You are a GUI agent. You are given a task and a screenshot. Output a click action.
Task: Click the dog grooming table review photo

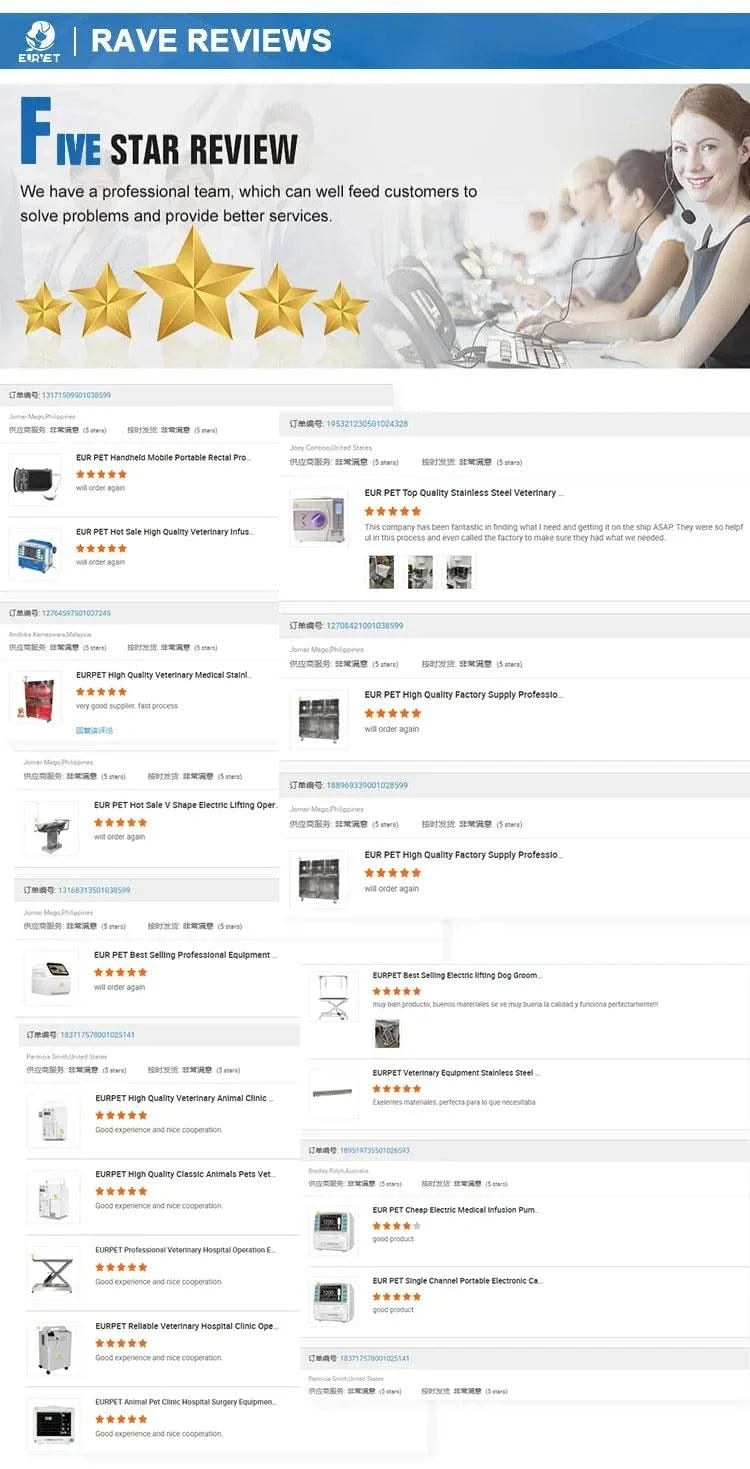tap(386, 1033)
